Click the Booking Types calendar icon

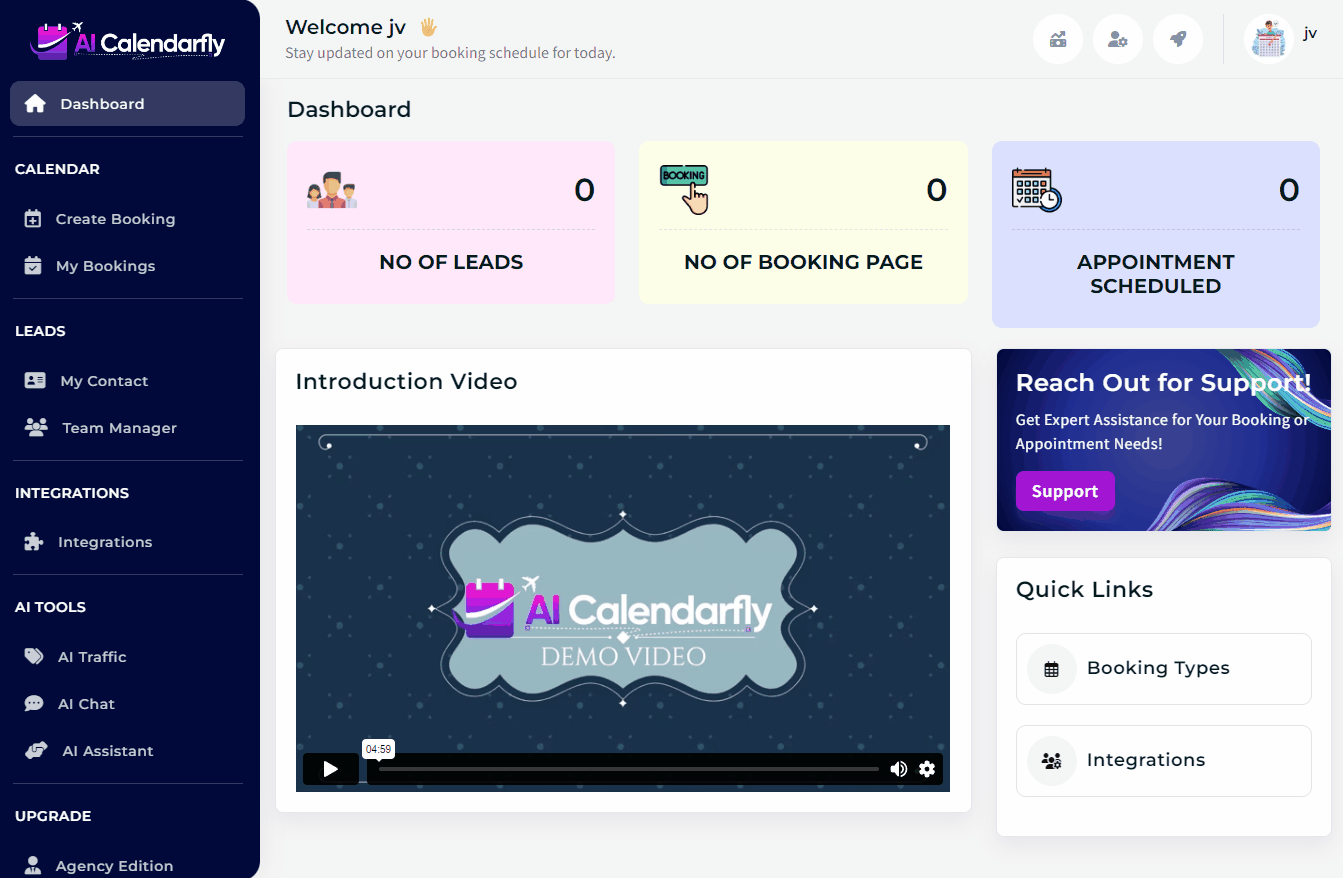coord(1052,669)
